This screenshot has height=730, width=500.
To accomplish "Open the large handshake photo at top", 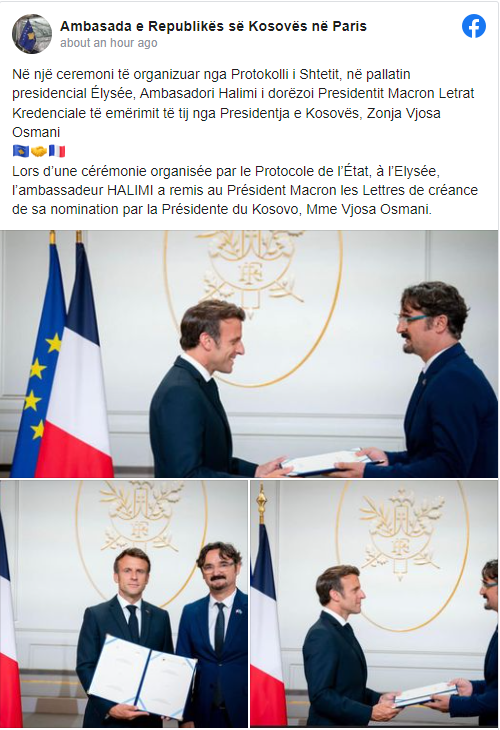I will click(x=249, y=354).
